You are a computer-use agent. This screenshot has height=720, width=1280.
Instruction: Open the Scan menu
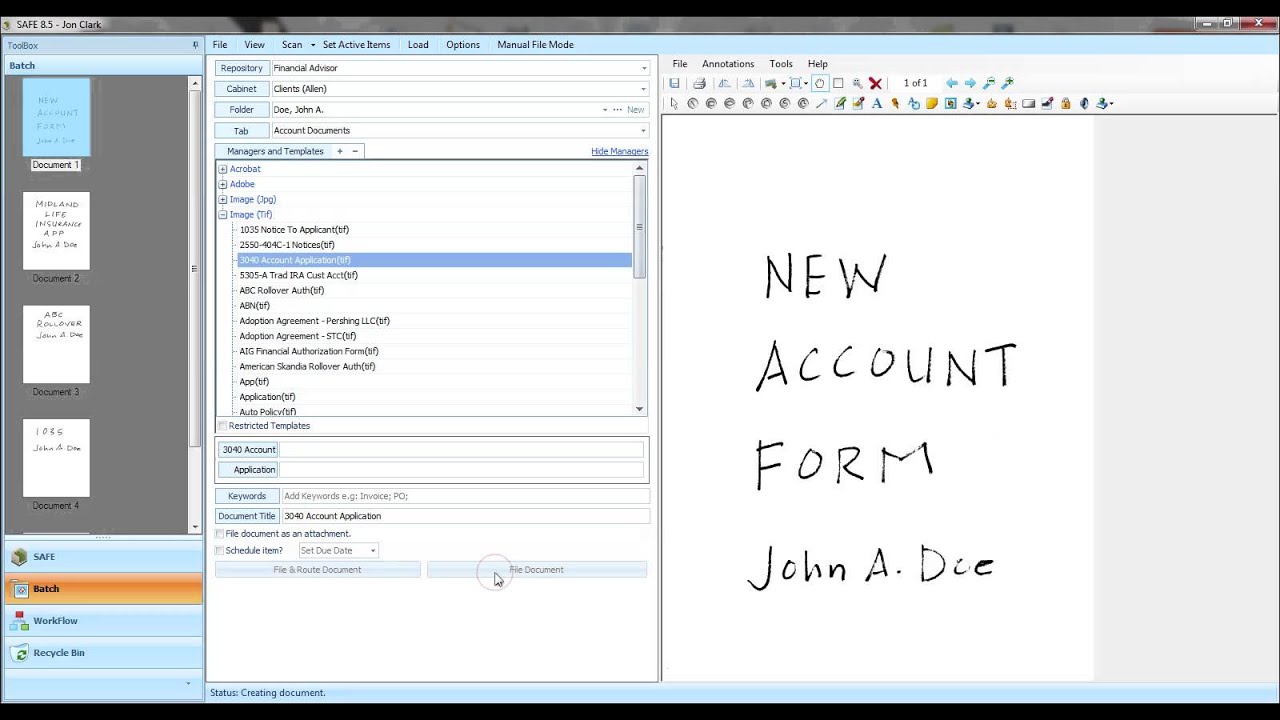(292, 45)
